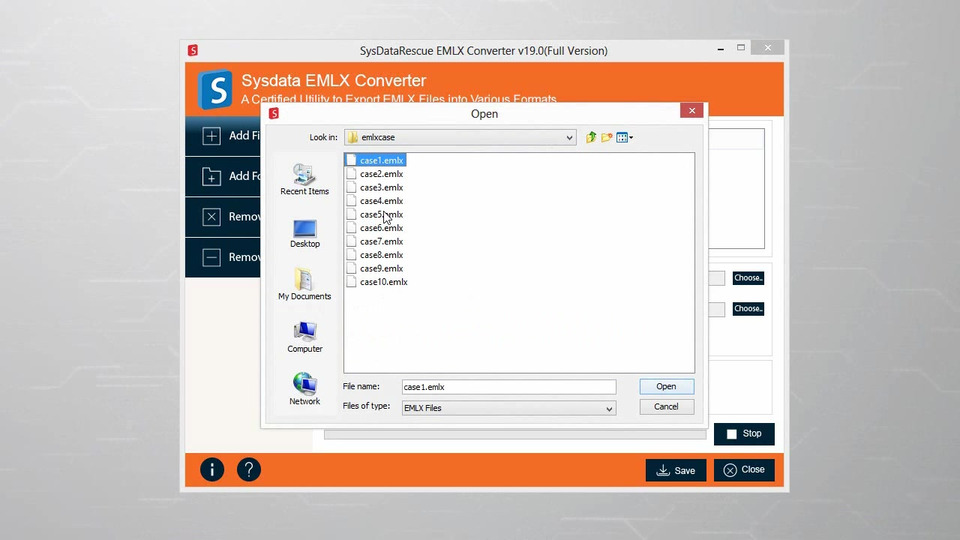This screenshot has width=960, height=540.
Task: Go up one folder level icon
Action: [x=591, y=137]
